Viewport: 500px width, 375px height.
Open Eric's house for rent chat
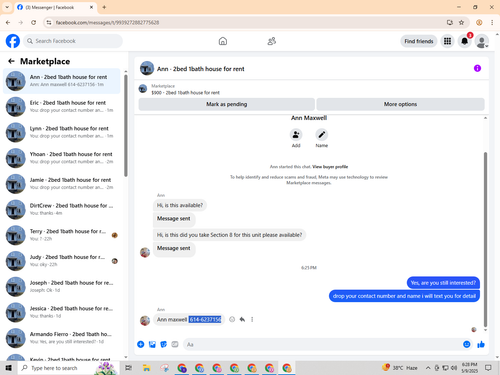(x=62, y=106)
